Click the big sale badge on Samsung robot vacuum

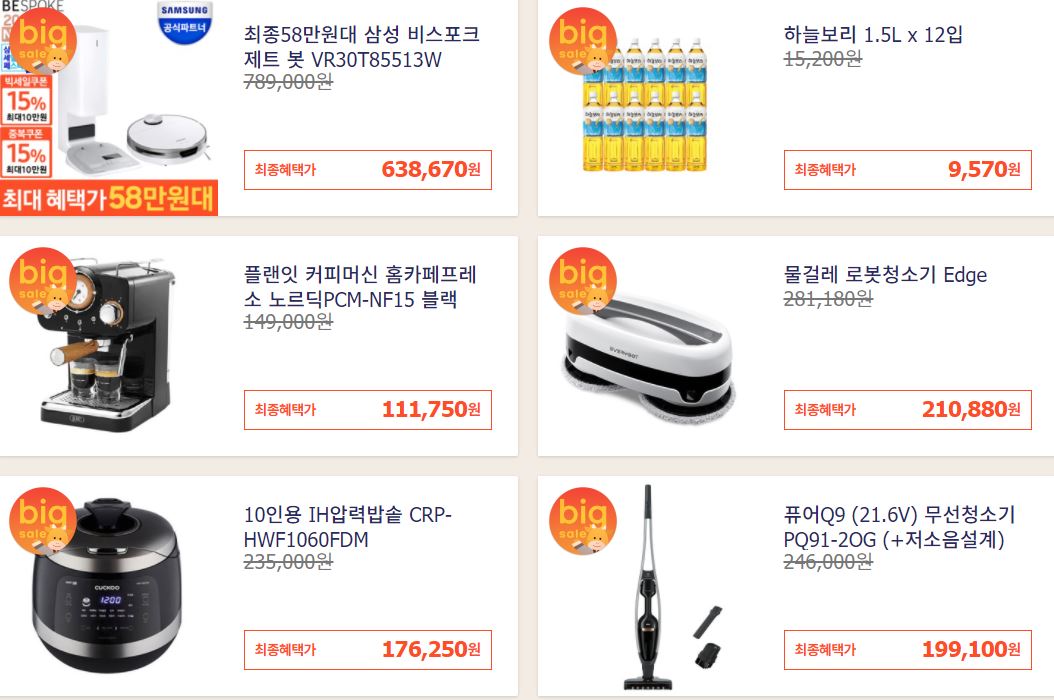(x=42, y=41)
